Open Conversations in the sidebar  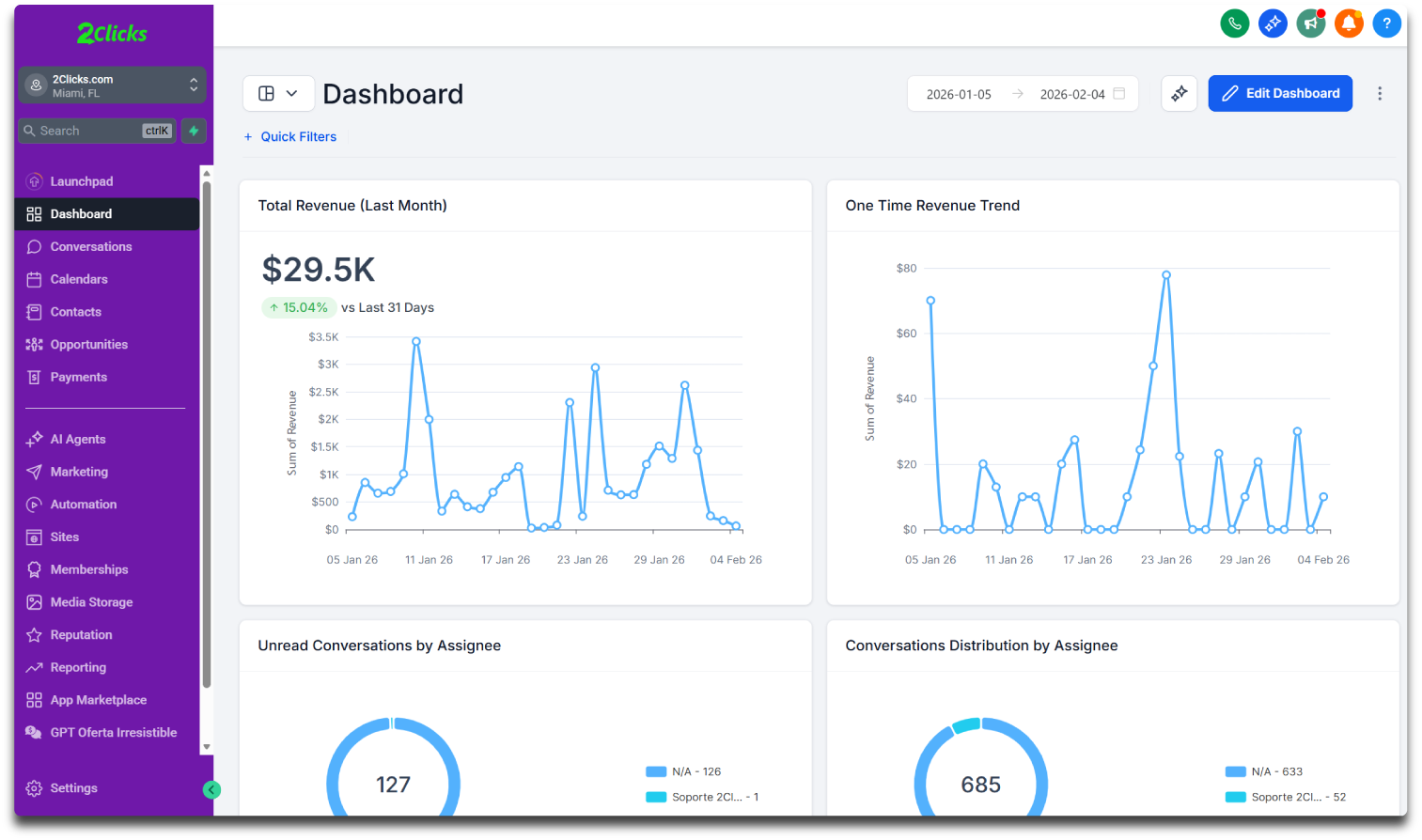(x=90, y=247)
